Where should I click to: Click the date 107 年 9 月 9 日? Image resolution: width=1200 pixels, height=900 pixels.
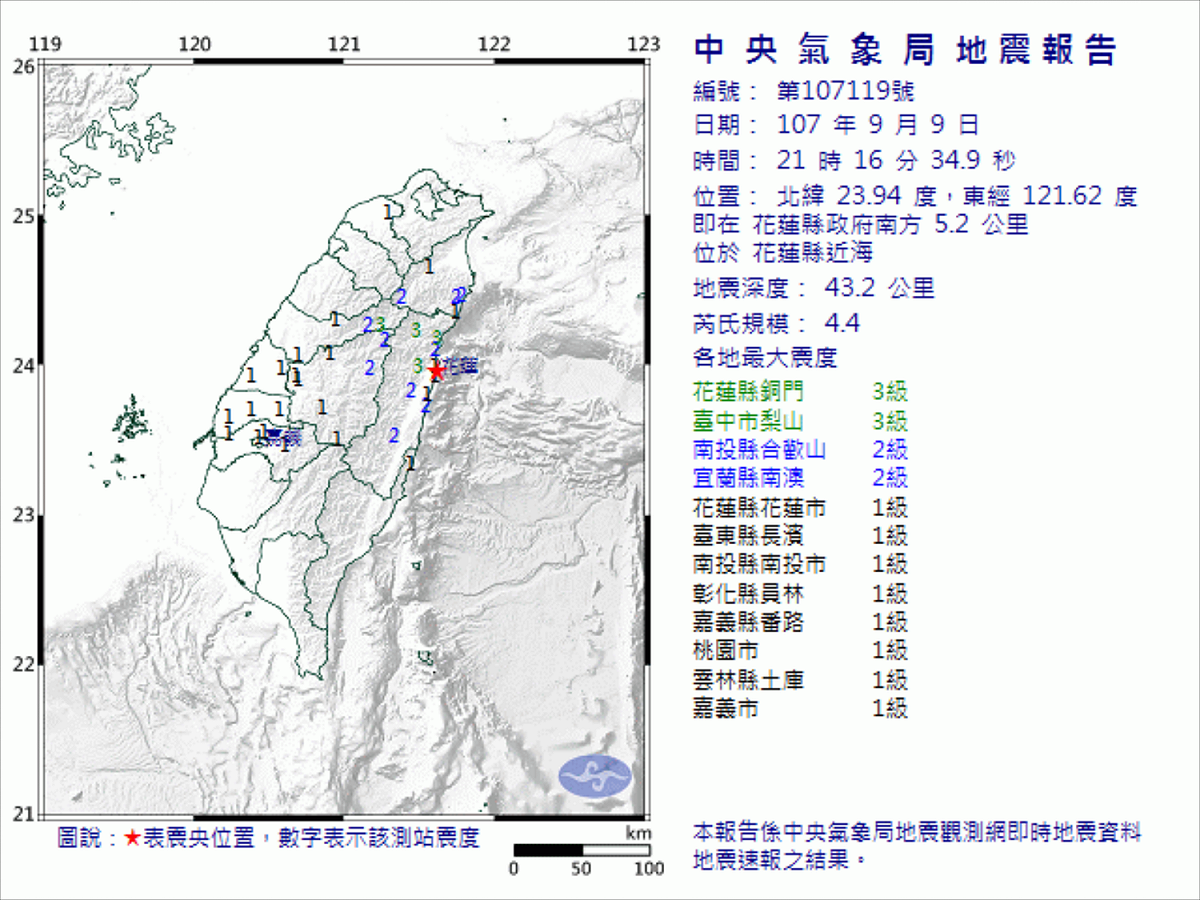coord(878,125)
